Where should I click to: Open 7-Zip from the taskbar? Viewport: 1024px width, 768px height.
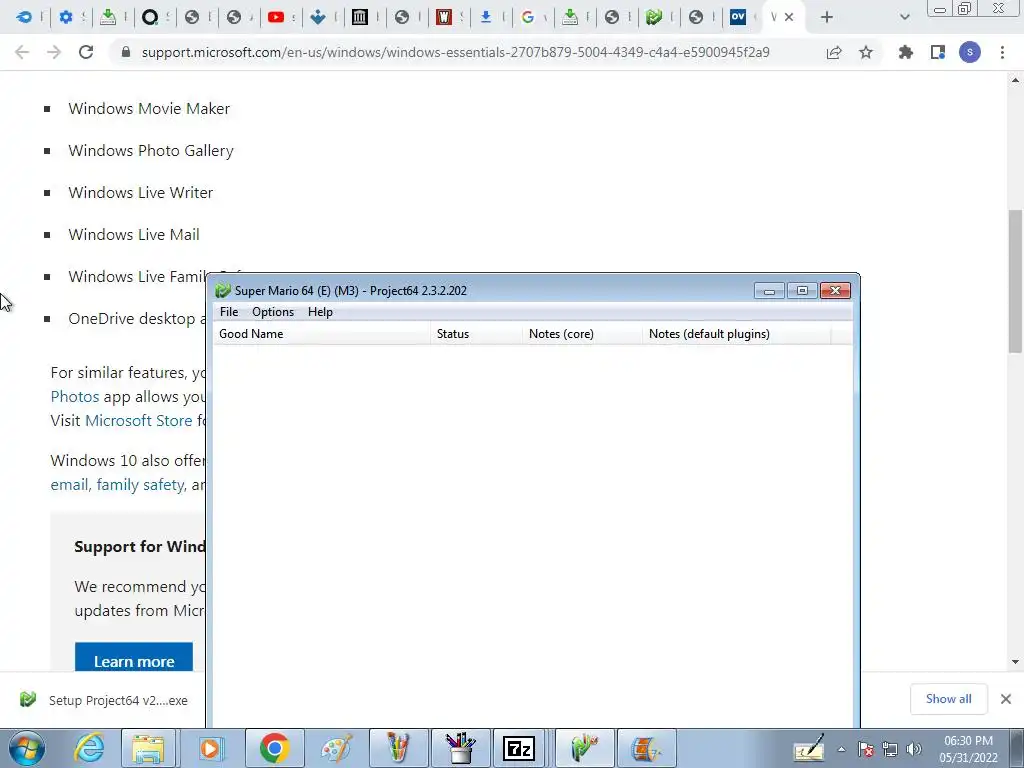pos(519,748)
